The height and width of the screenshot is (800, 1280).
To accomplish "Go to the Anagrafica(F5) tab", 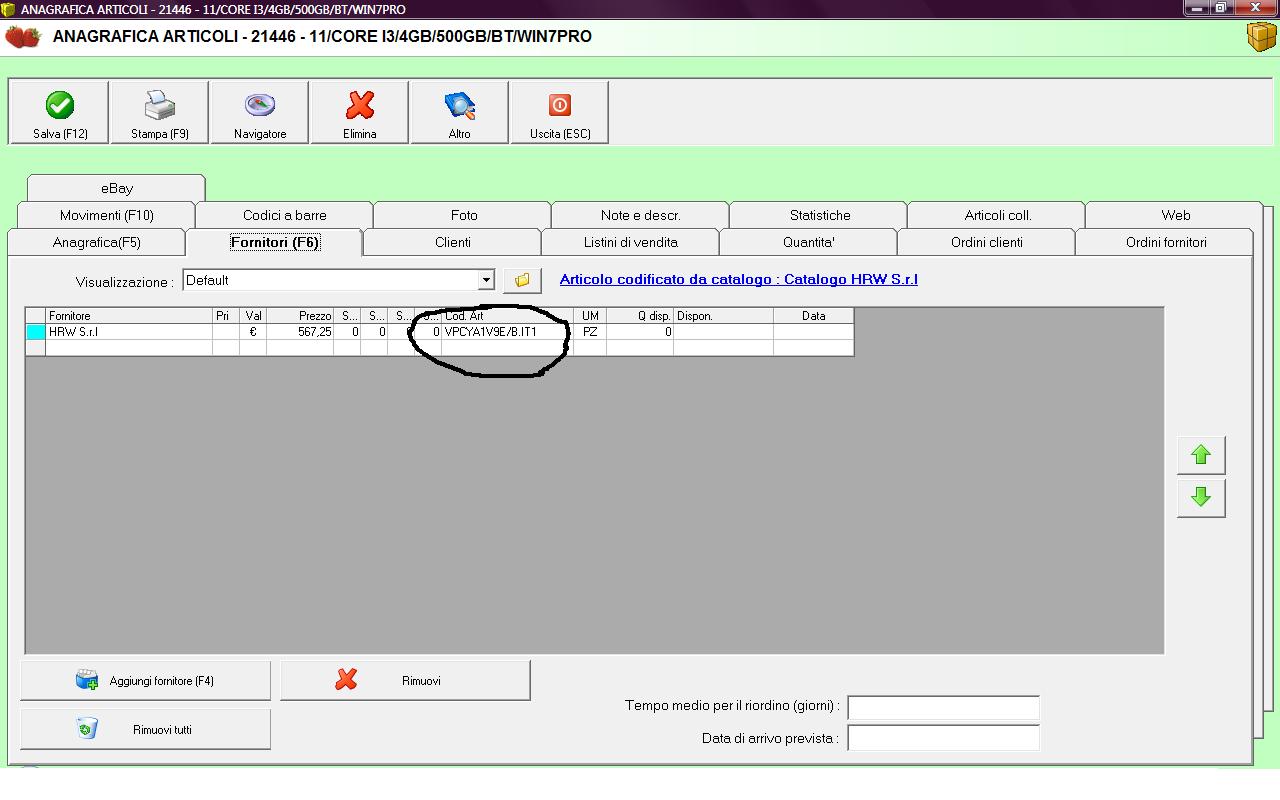I will (97, 242).
